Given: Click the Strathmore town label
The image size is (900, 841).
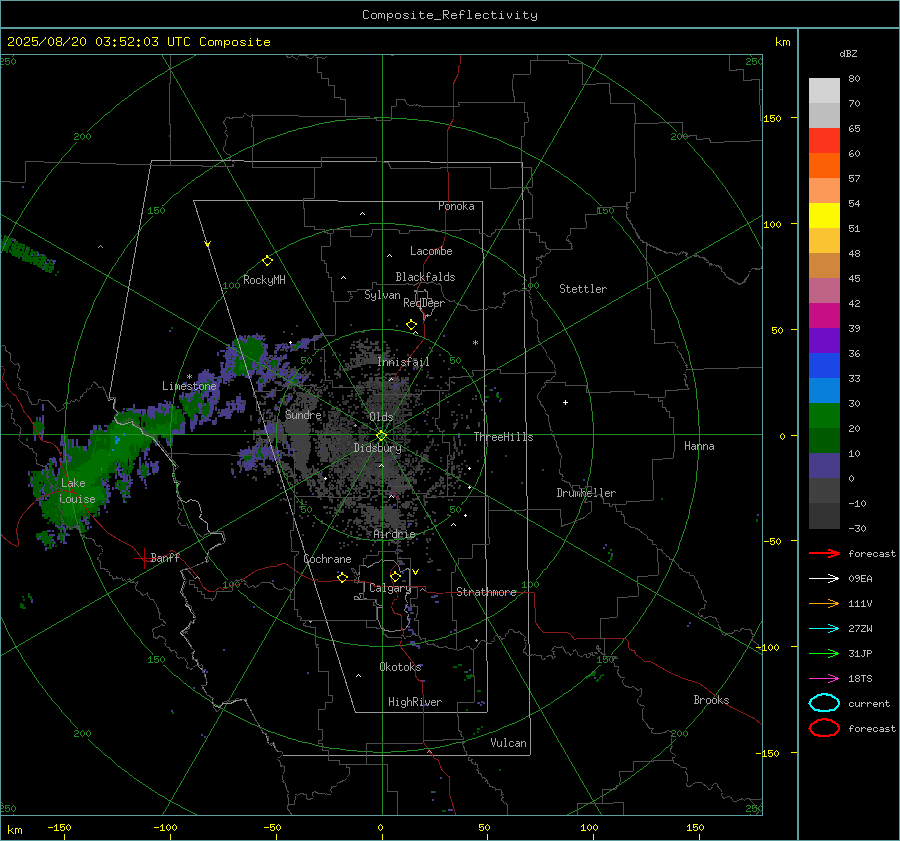Looking at the screenshot, I should click(486, 592).
